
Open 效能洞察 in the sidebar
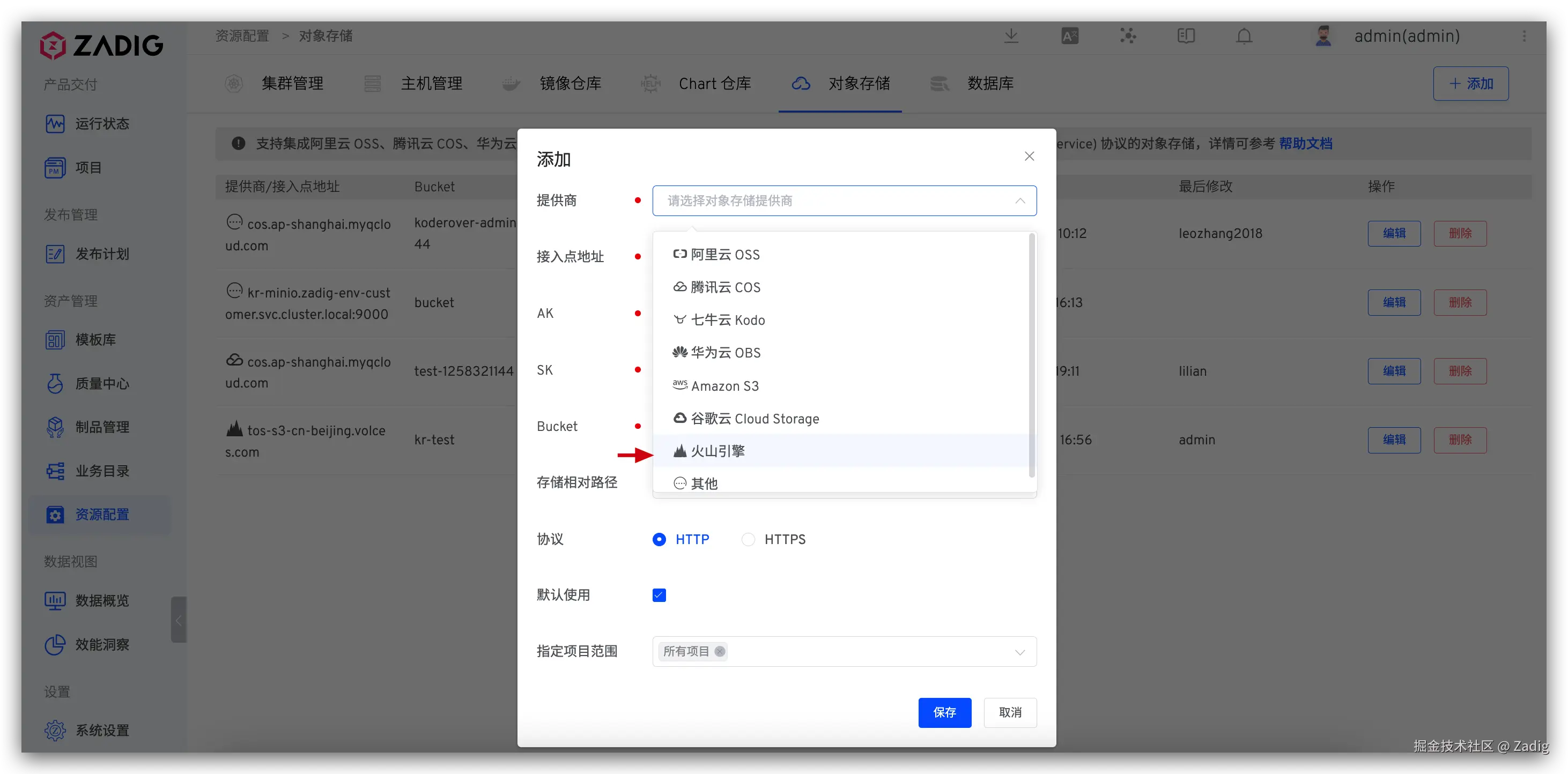102,644
